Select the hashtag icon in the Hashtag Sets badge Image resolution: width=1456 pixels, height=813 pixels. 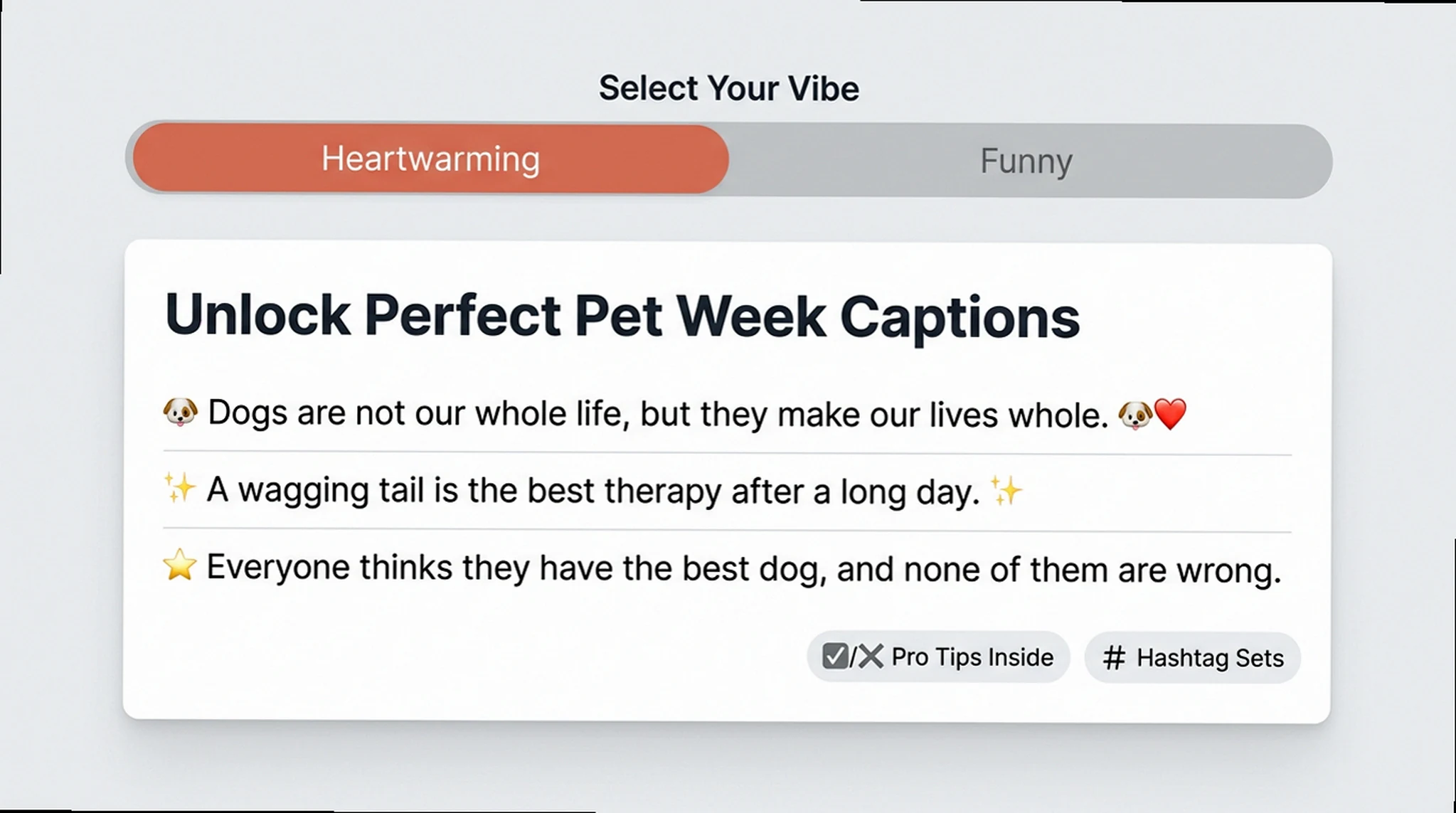(x=1115, y=657)
